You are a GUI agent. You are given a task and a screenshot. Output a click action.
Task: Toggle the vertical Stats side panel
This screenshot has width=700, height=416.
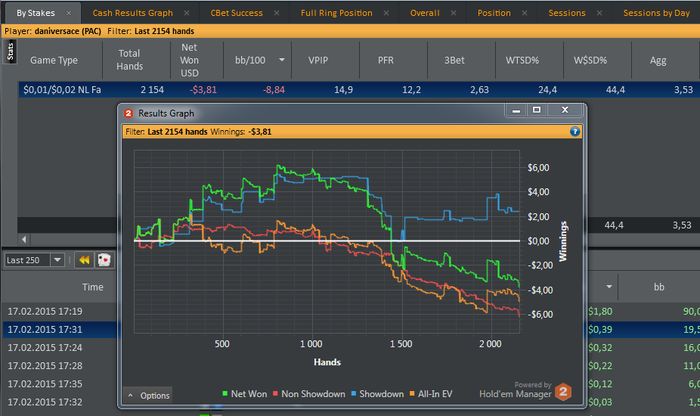pyautogui.click(x=10, y=52)
